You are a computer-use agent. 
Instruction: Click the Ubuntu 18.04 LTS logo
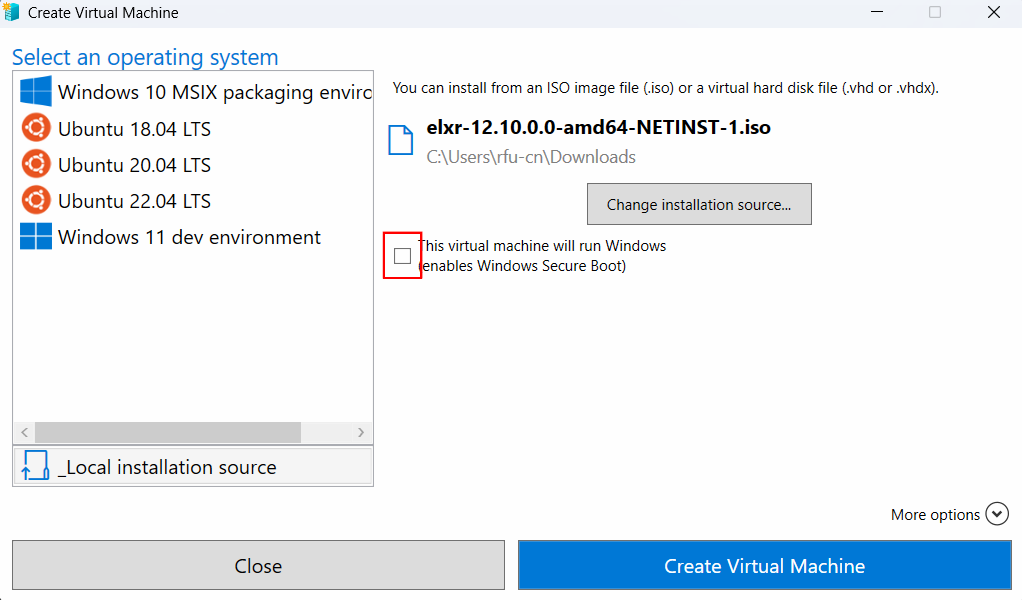[35, 128]
